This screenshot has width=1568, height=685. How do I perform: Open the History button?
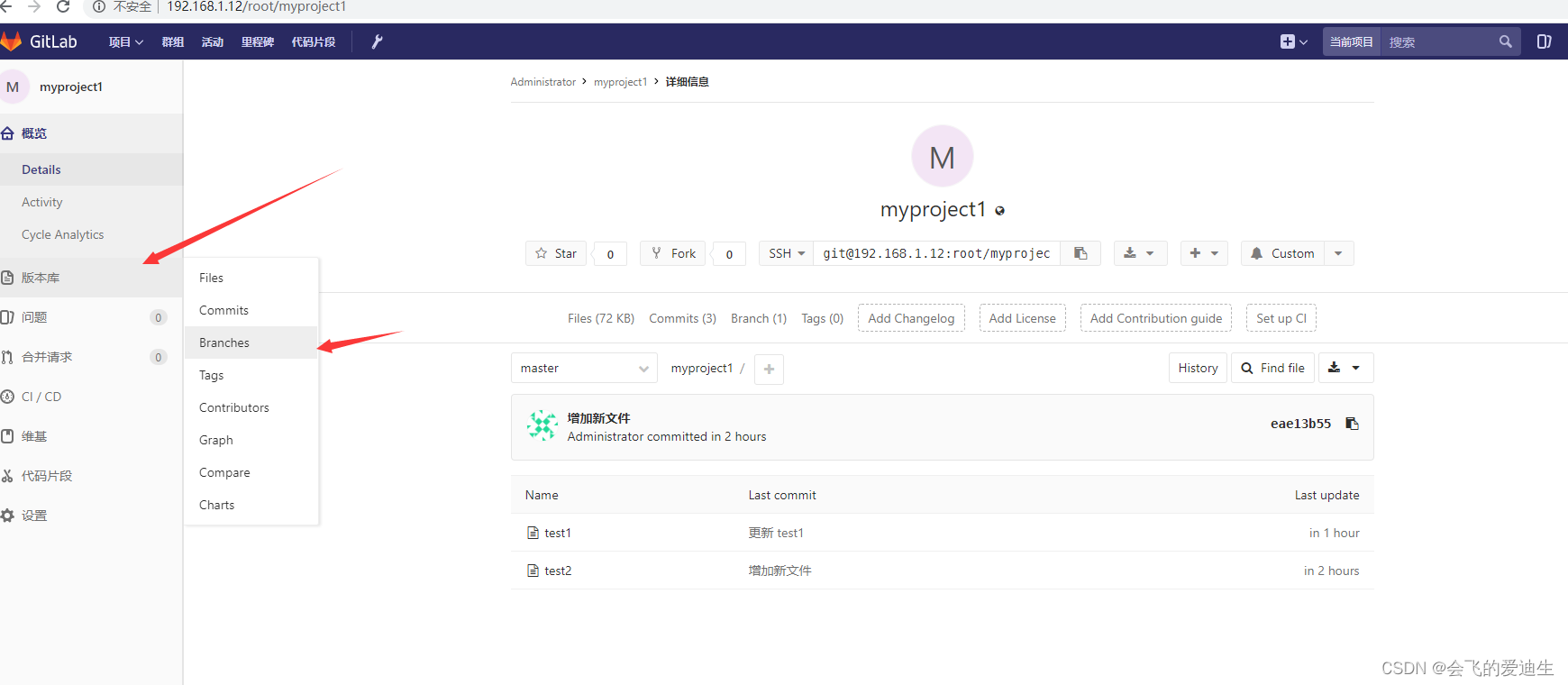(x=1198, y=368)
